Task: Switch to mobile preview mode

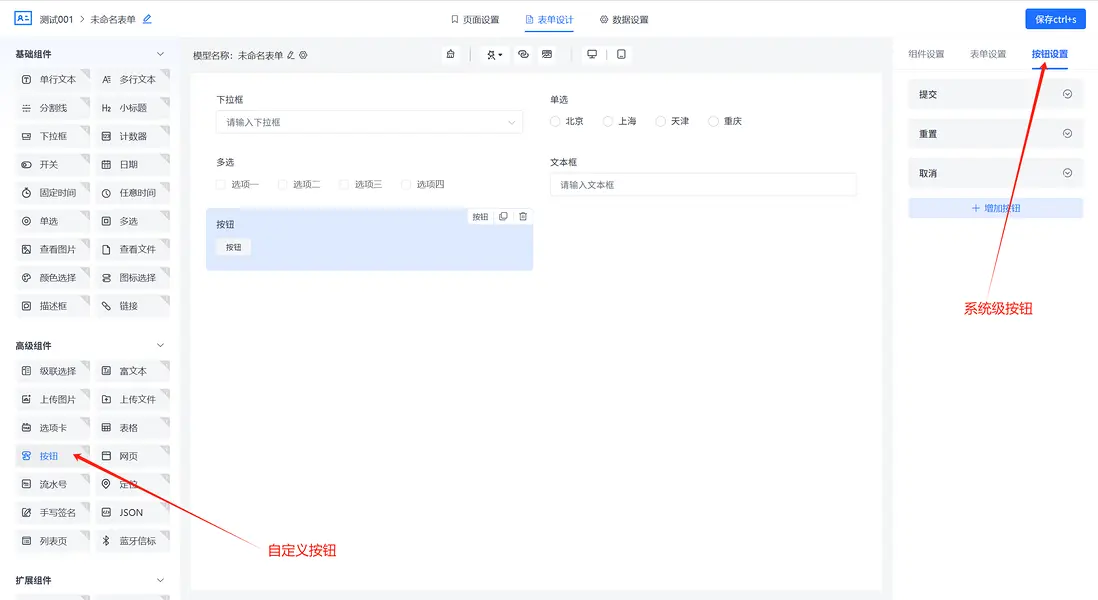Action: pyautogui.click(x=621, y=53)
